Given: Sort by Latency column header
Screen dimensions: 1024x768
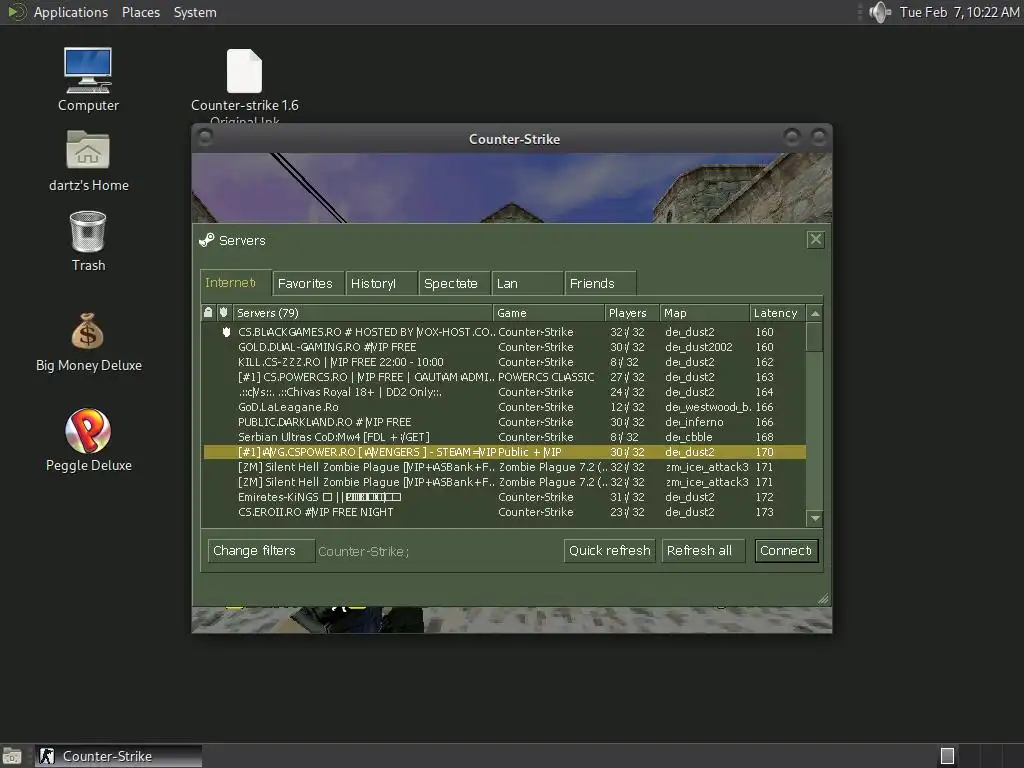Looking at the screenshot, I should [x=776, y=313].
